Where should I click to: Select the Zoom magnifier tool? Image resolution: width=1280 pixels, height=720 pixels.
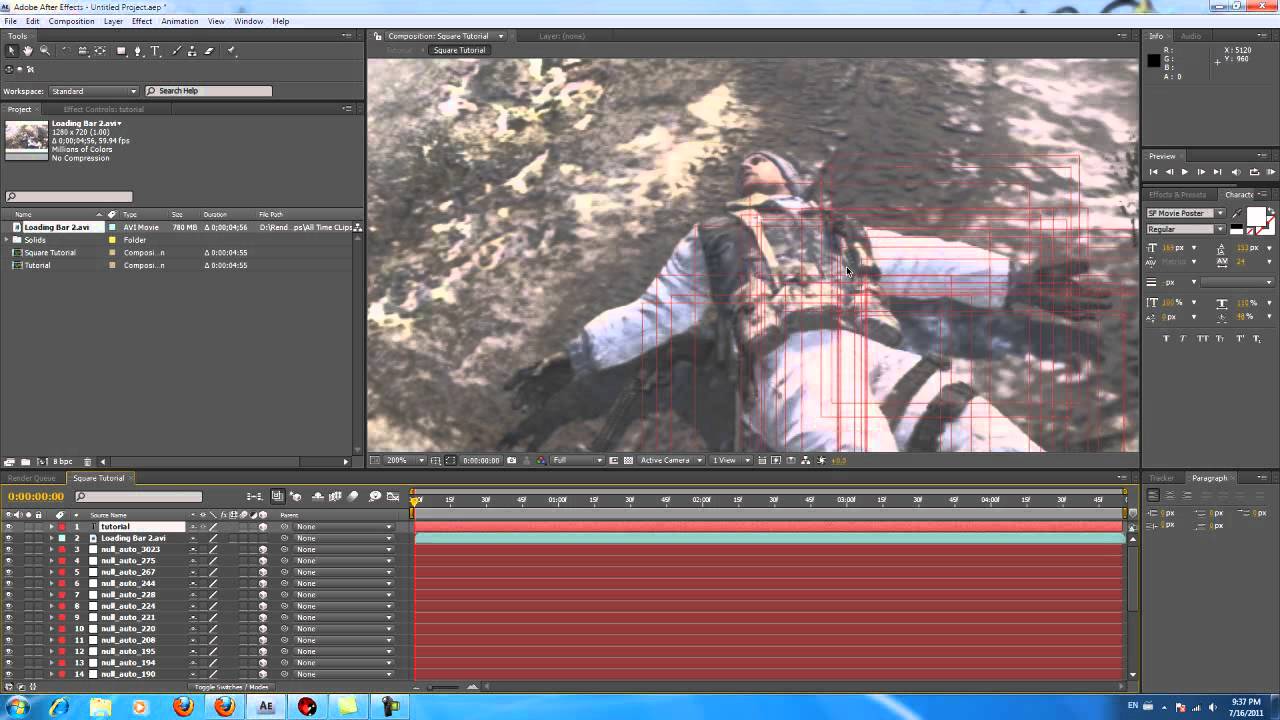point(45,51)
